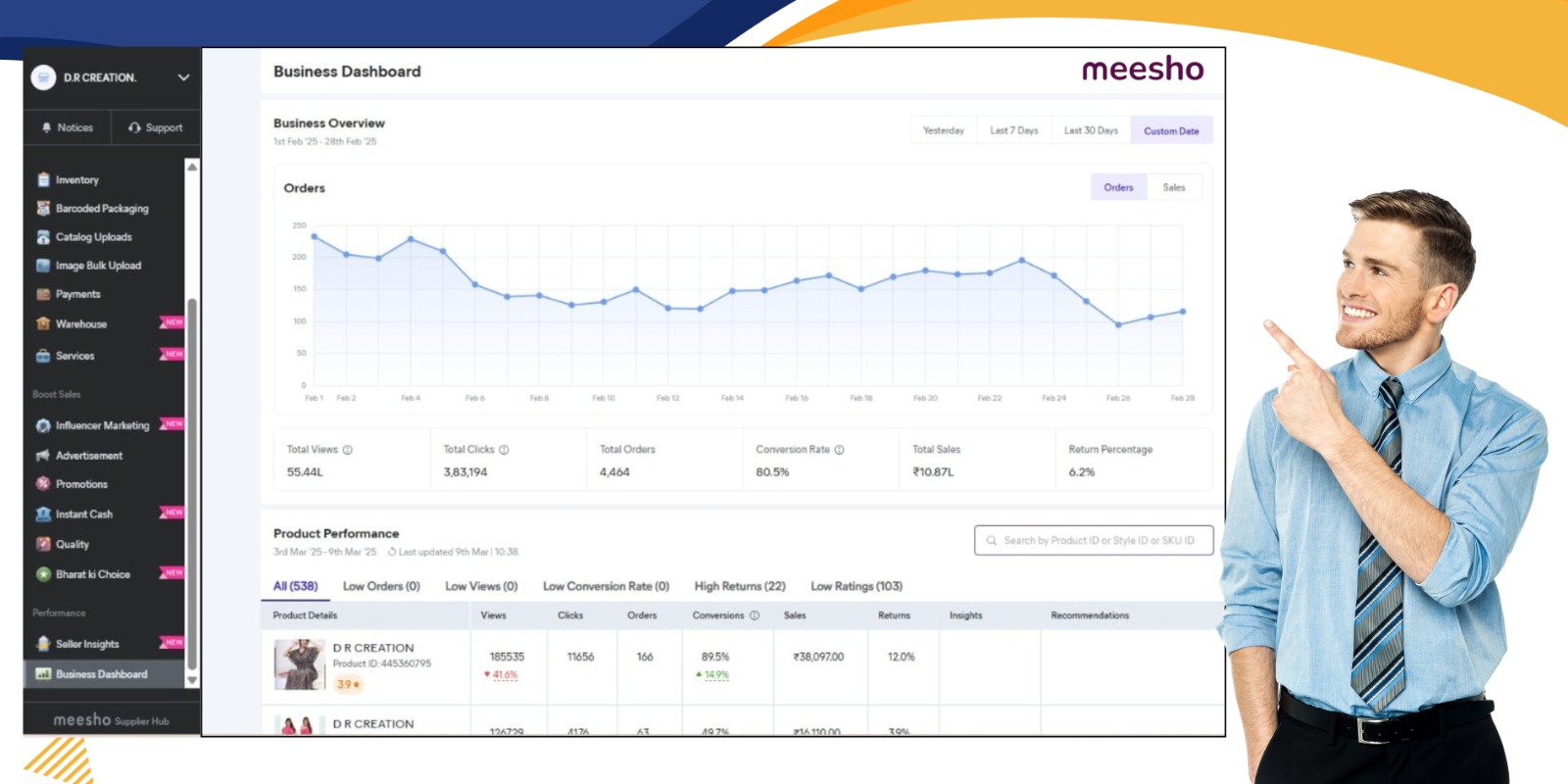The height and width of the screenshot is (784, 1568).
Task: Click the search magnifier icon
Action: pyautogui.click(x=992, y=540)
